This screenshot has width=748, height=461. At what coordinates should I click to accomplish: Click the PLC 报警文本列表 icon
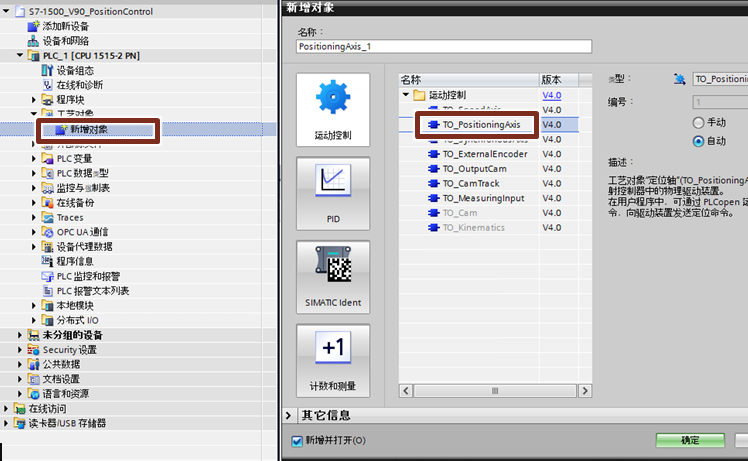pos(47,291)
